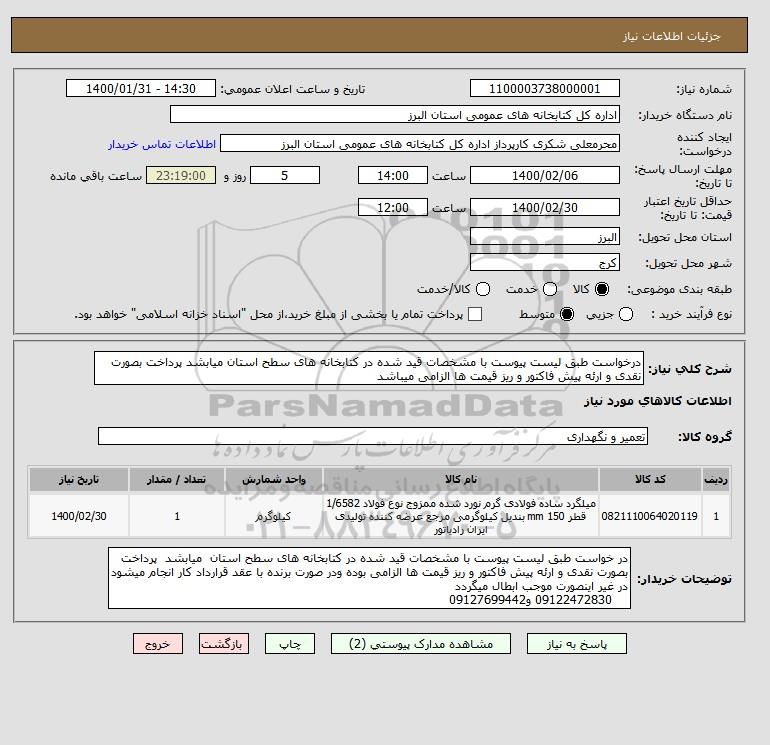Select the خدمت radio button
The height and width of the screenshot is (745, 770).
(550, 289)
